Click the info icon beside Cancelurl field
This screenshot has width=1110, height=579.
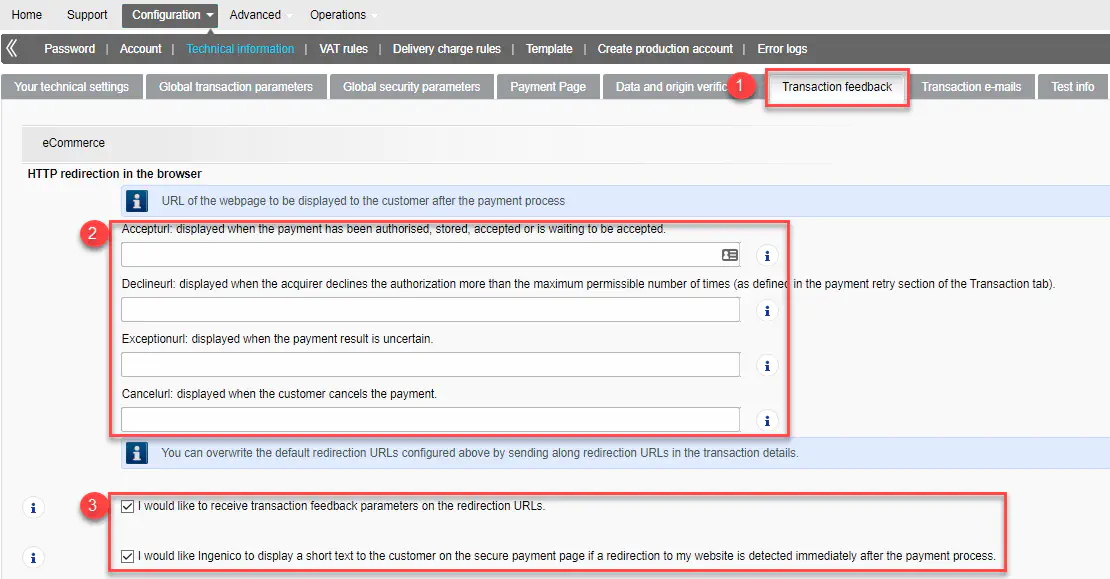point(767,420)
